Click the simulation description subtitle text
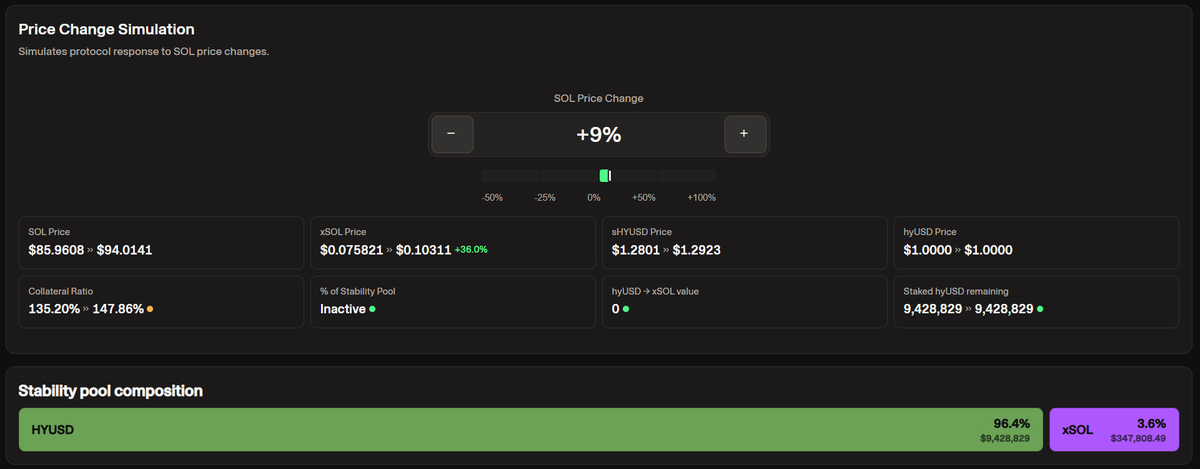This screenshot has width=1200, height=469. tap(144, 52)
